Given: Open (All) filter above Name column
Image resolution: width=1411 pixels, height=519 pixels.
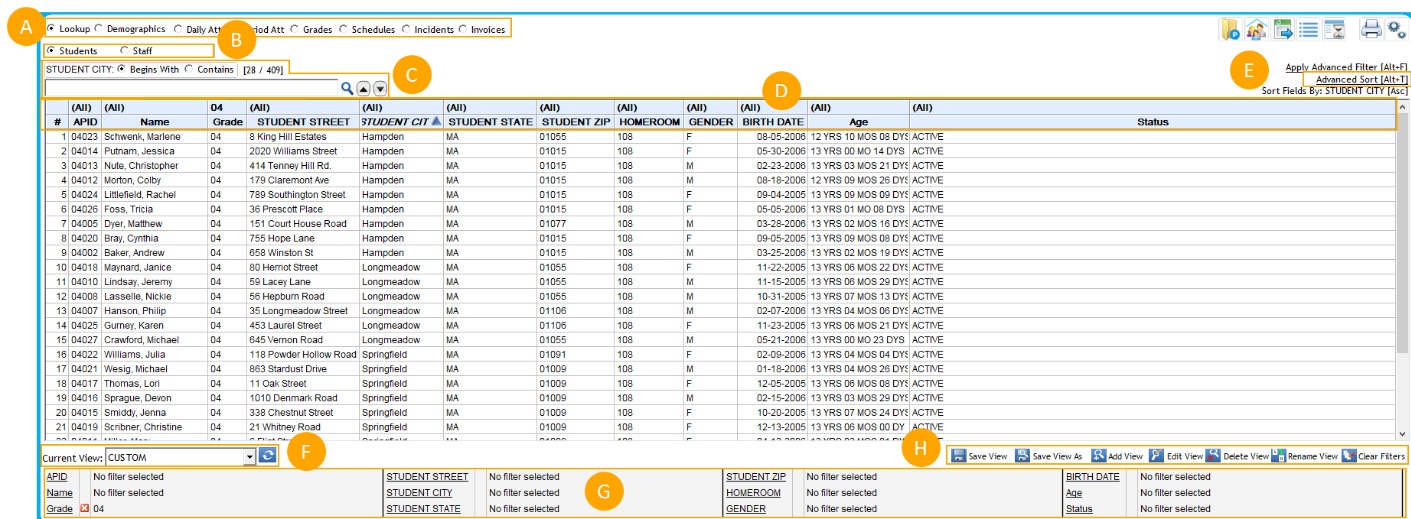Looking at the screenshot, I should 154,107.
